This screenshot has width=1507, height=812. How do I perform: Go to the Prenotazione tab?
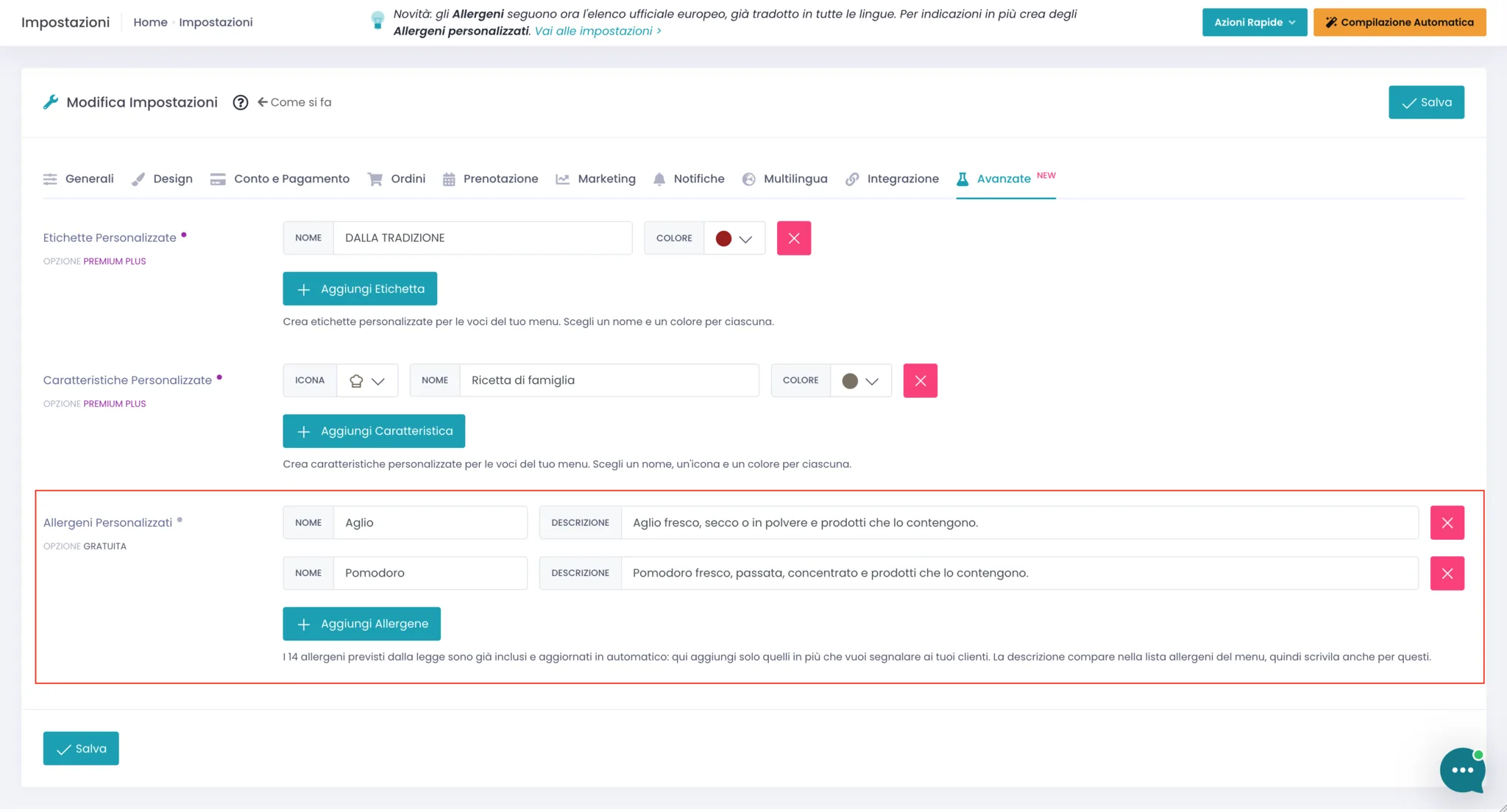tap(490, 179)
